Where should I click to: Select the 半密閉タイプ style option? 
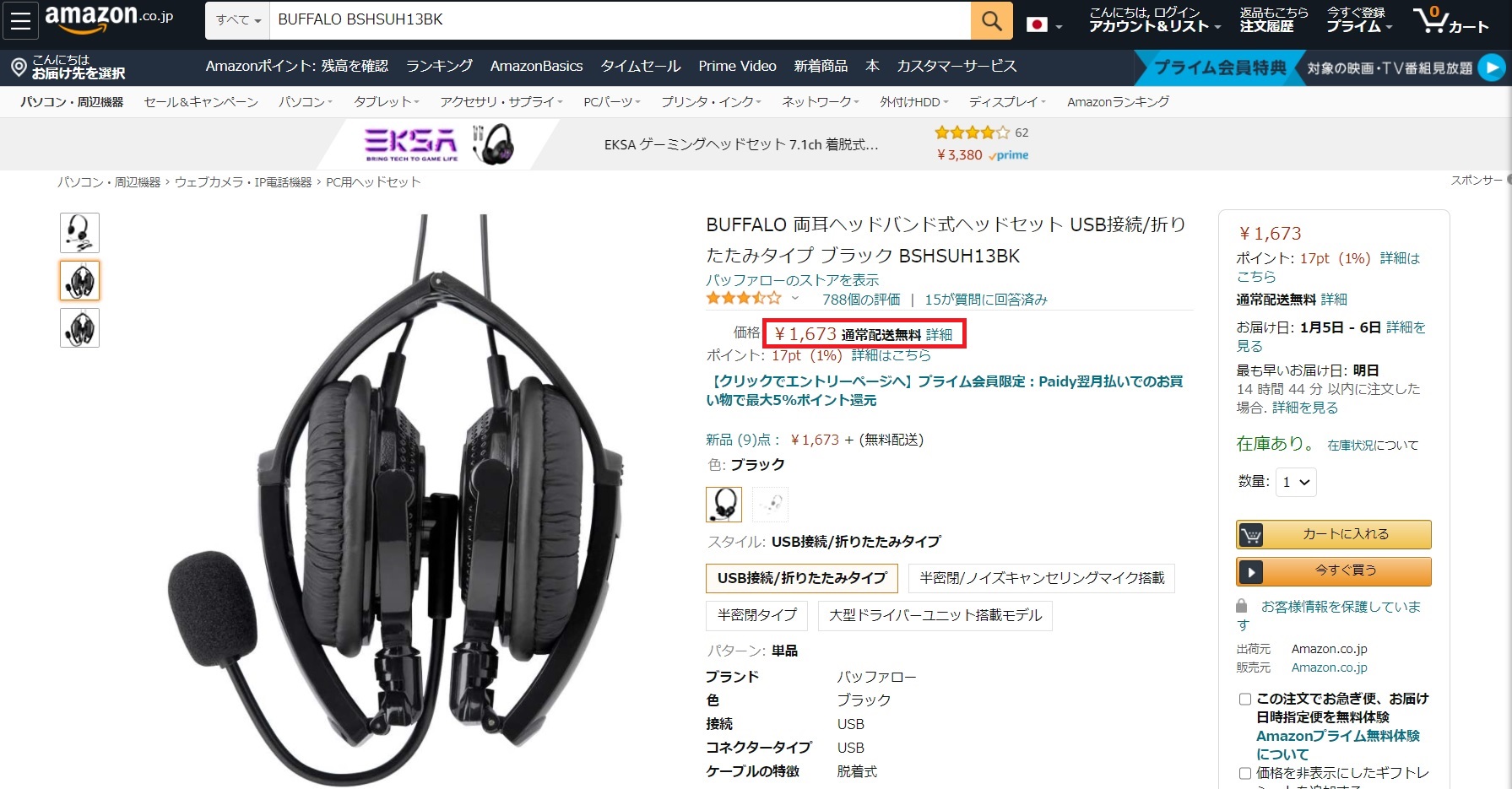point(756,615)
